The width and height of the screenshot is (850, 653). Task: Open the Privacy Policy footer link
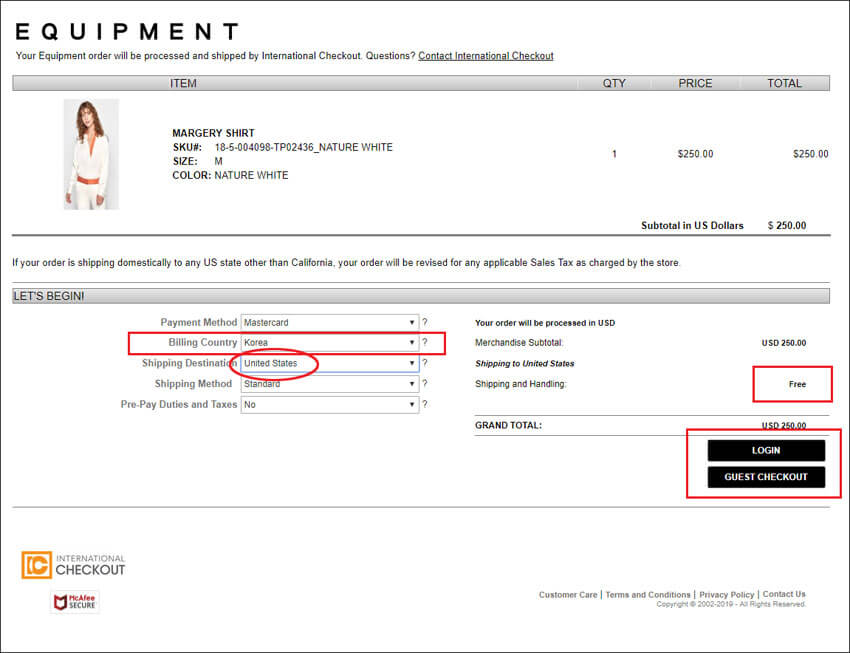[x=726, y=594]
